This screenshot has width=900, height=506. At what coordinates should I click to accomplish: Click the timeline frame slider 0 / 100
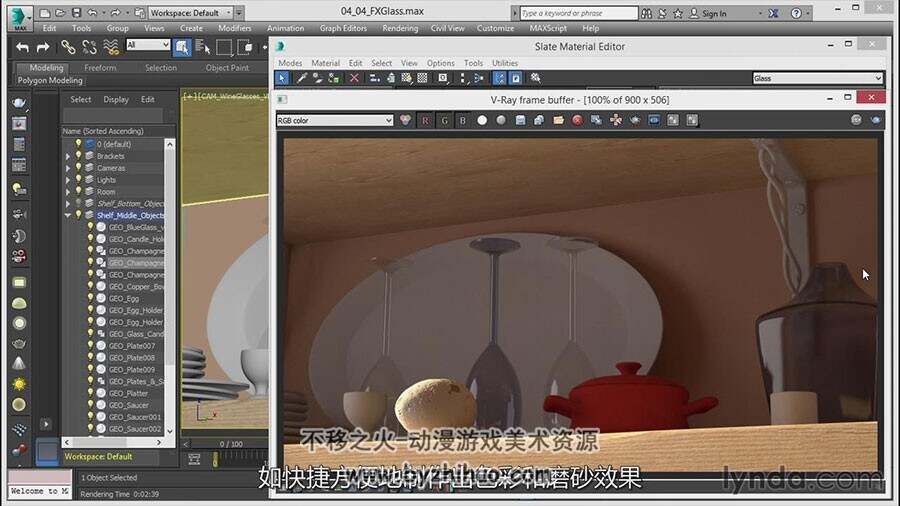pyautogui.click(x=231, y=444)
